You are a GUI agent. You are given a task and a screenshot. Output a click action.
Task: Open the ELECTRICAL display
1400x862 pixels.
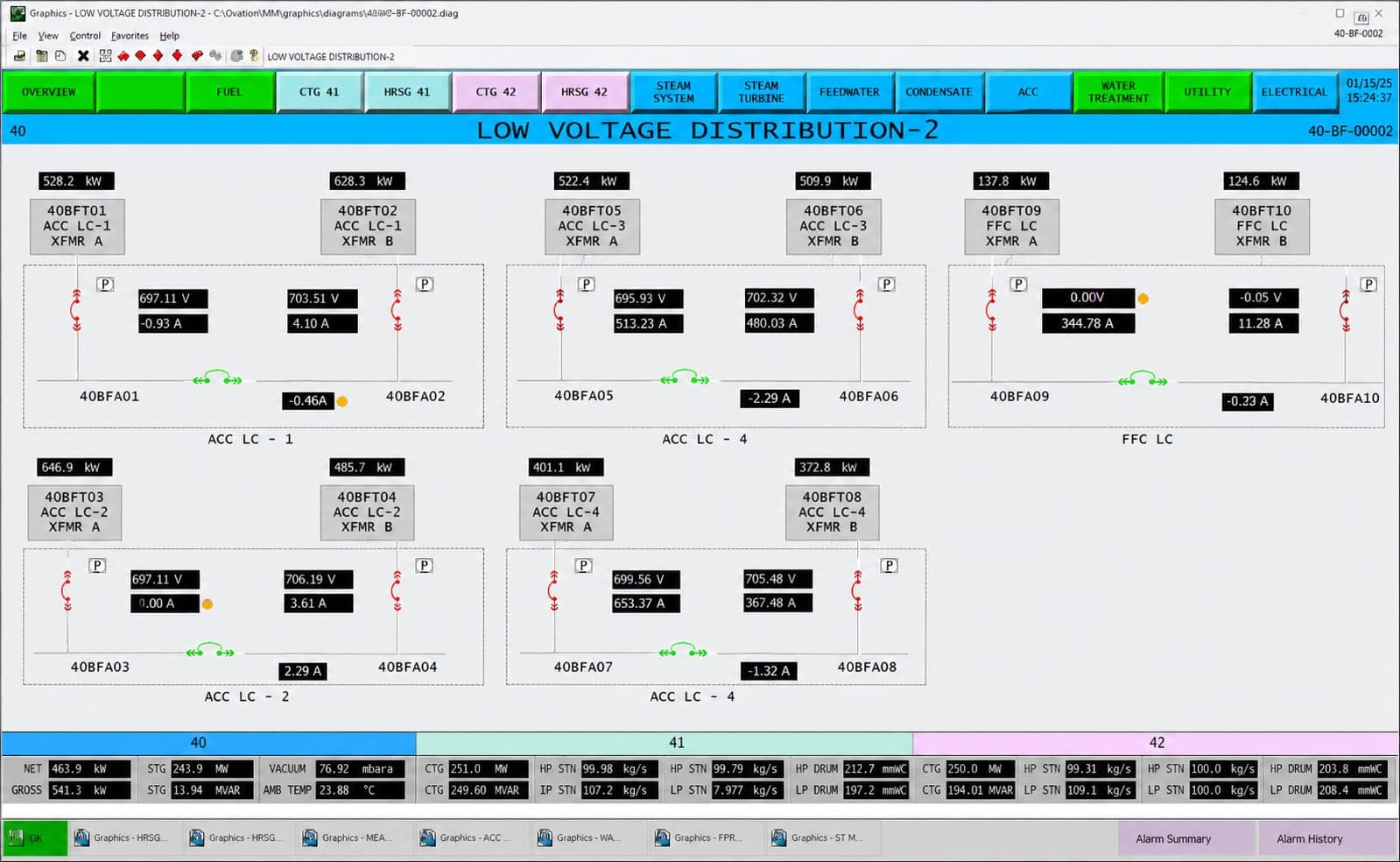coord(1294,92)
